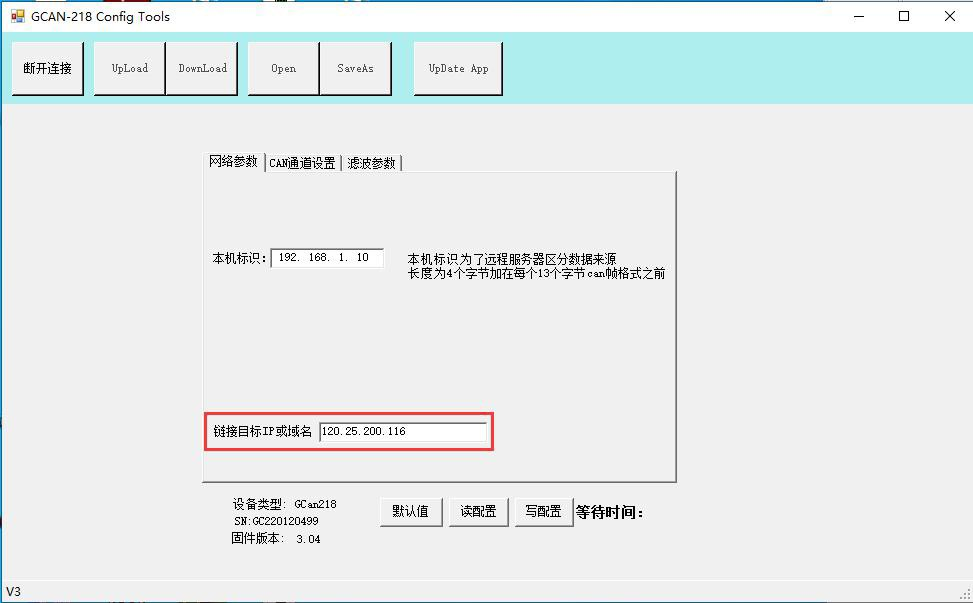
Task: Click the DownLoad toolbar button
Action: 202,68
